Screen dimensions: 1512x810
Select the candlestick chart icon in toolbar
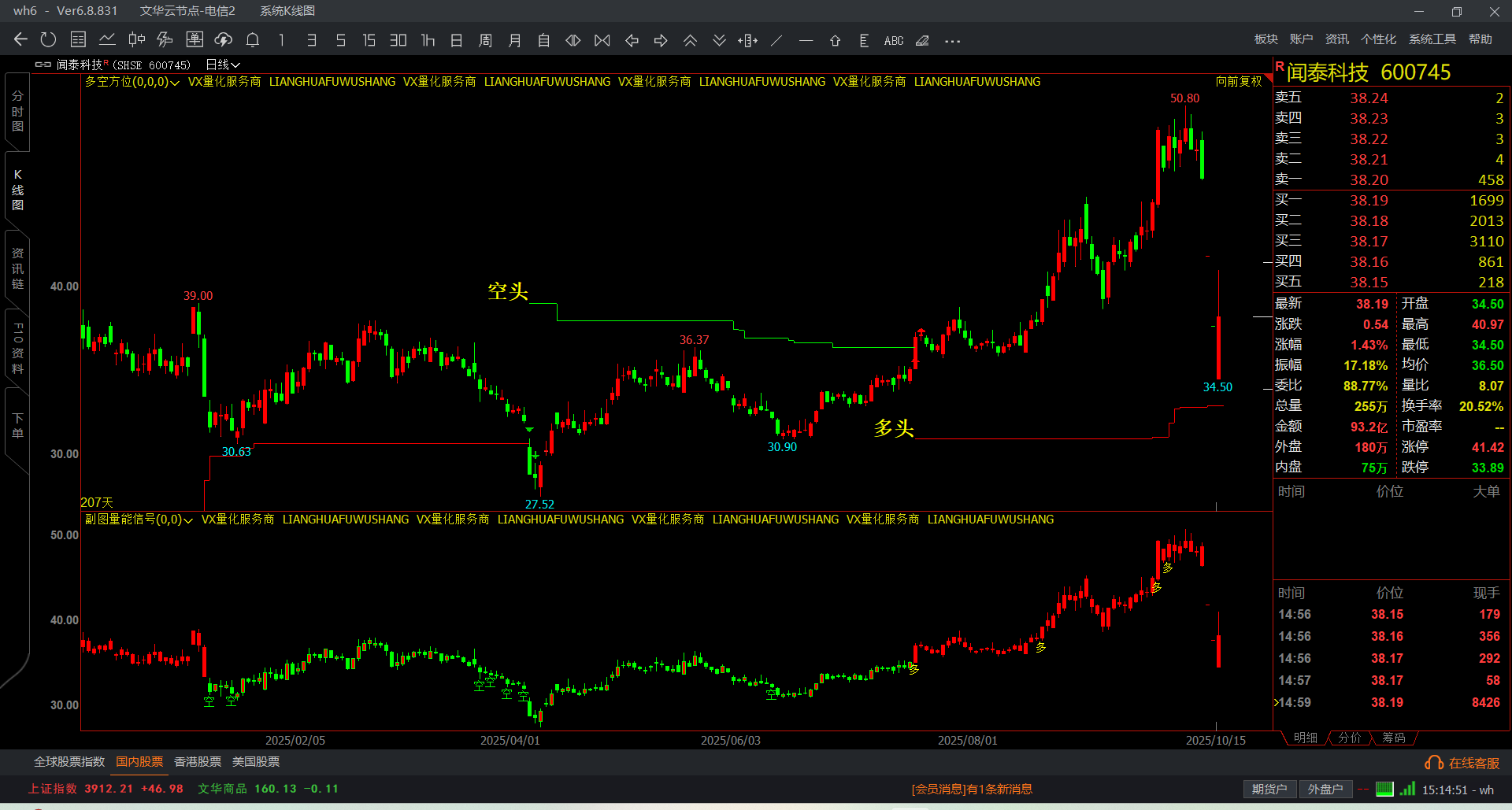[x=136, y=40]
